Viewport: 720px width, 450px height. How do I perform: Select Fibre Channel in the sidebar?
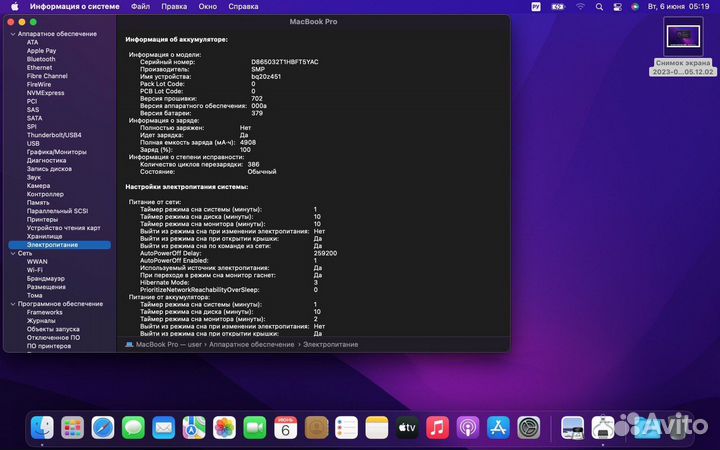(x=47, y=76)
